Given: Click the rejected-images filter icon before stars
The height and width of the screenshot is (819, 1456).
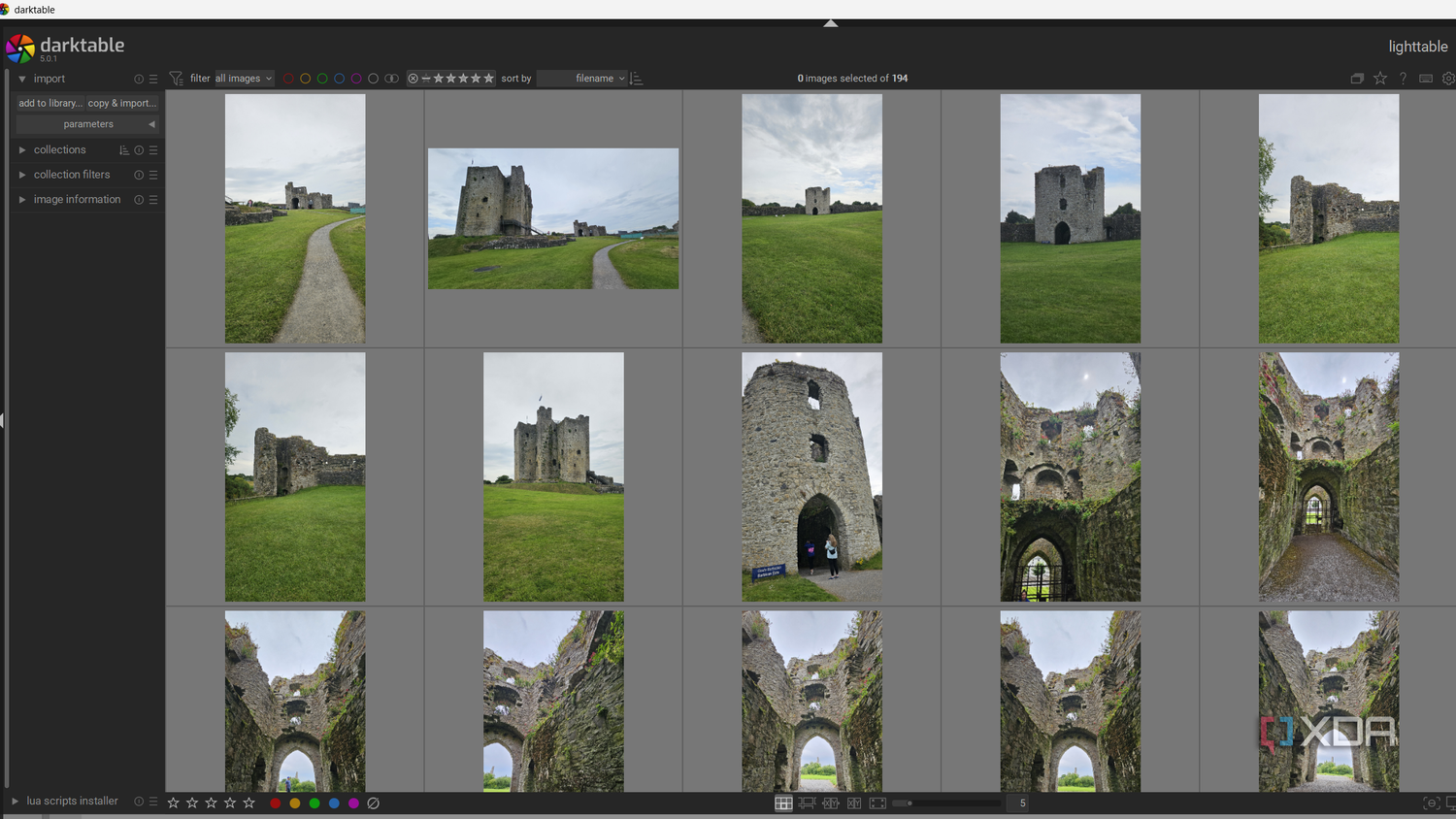Looking at the screenshot, I should pos(413,79).
